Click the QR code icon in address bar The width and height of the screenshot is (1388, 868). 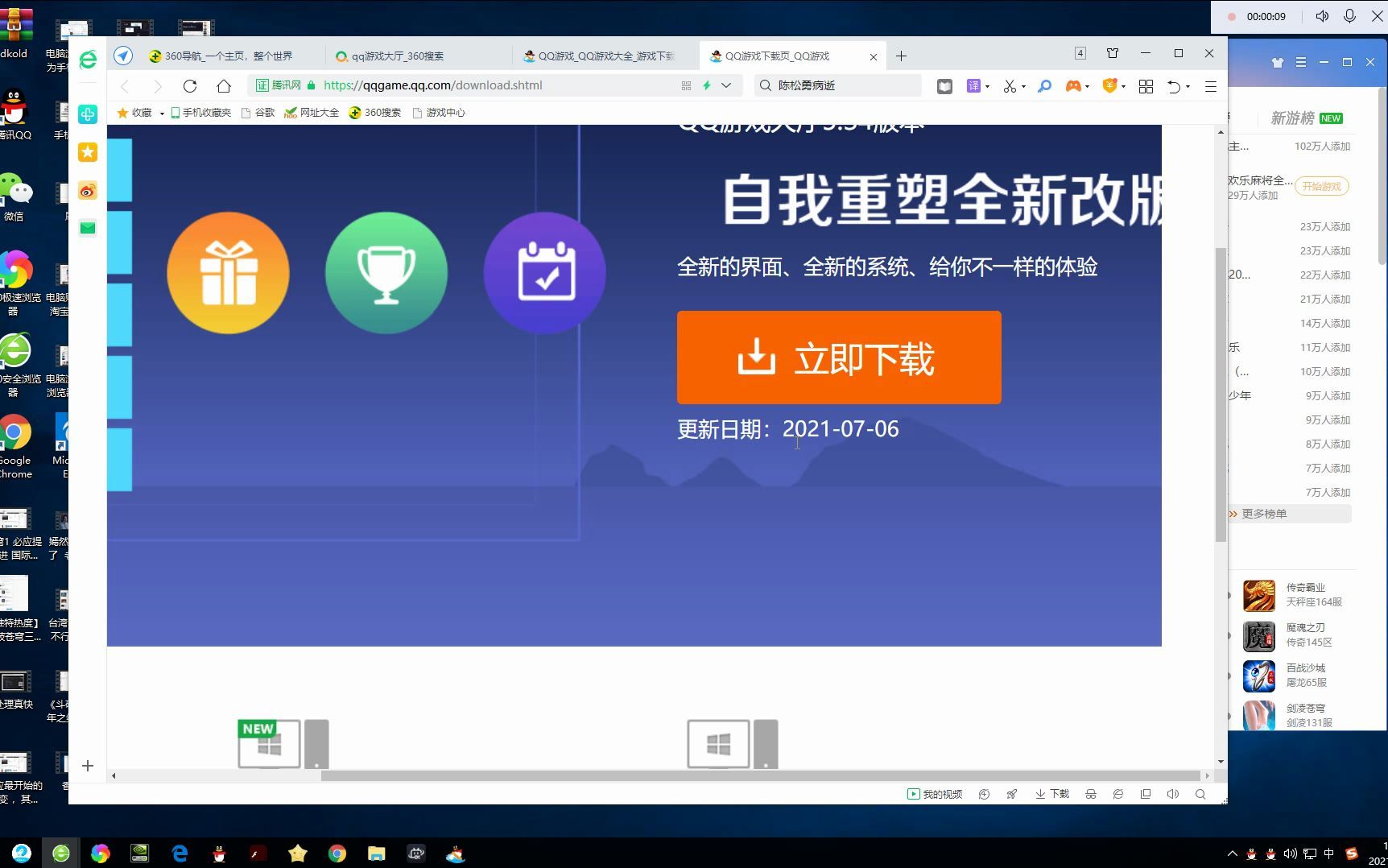(x=686, y=85)
